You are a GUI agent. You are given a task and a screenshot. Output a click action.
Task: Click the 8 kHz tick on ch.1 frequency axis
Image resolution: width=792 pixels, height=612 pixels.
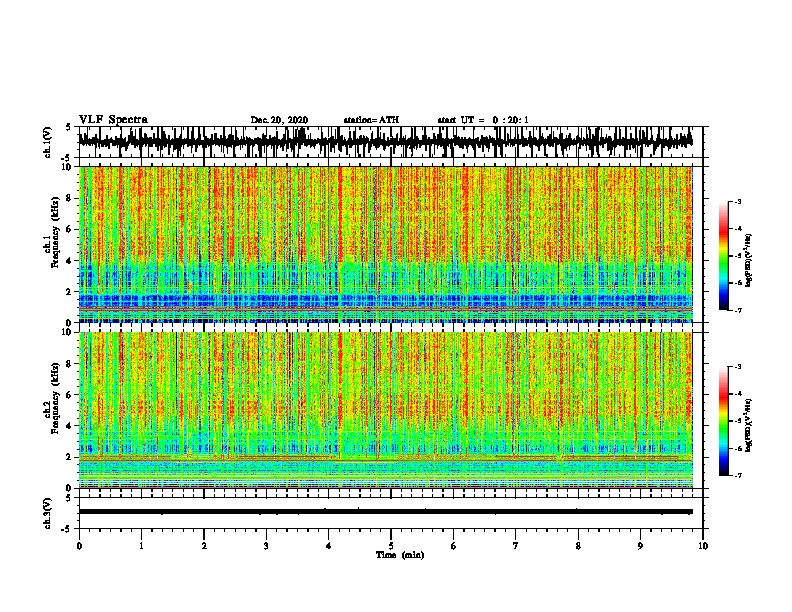point(70,198)
